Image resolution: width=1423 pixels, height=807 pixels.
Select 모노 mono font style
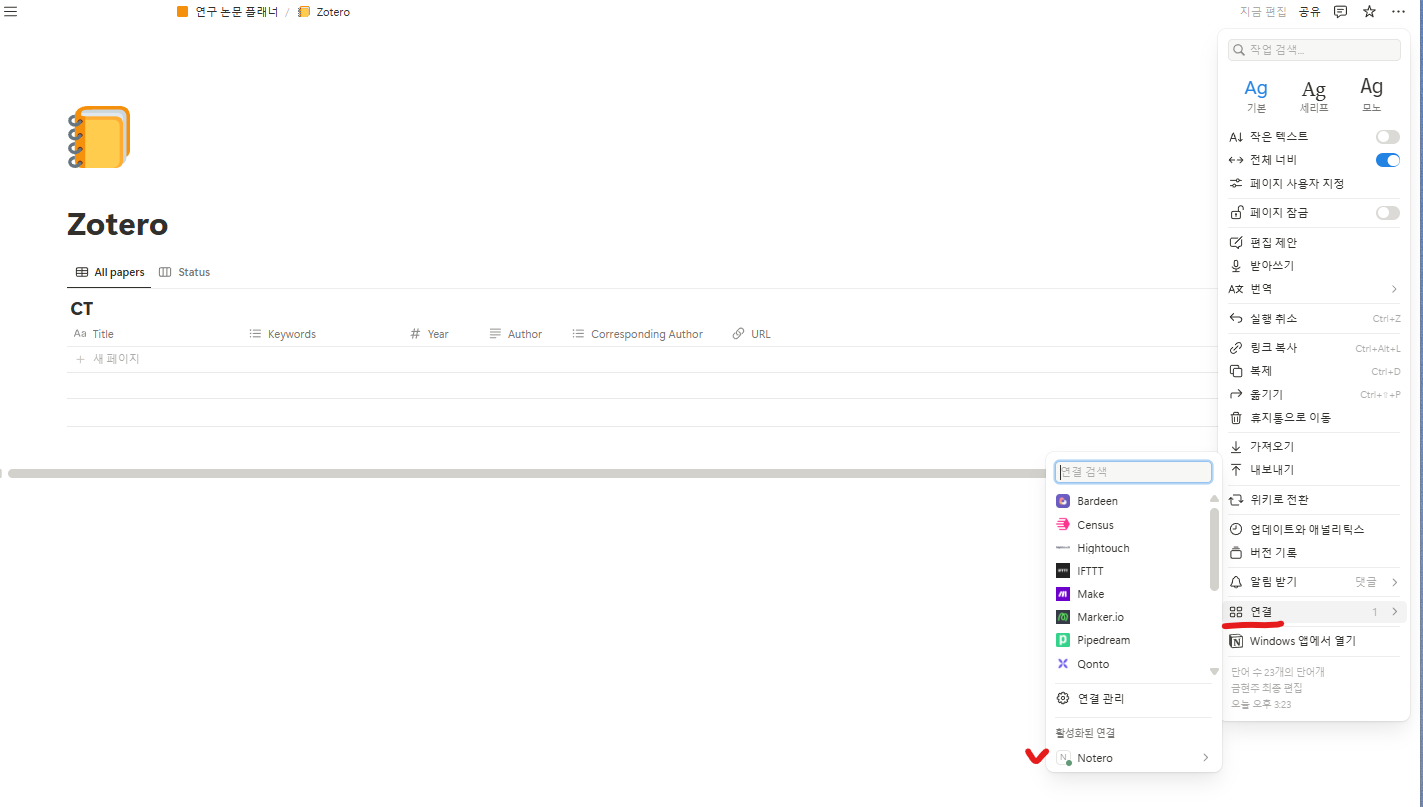(x=1372, y=96)
